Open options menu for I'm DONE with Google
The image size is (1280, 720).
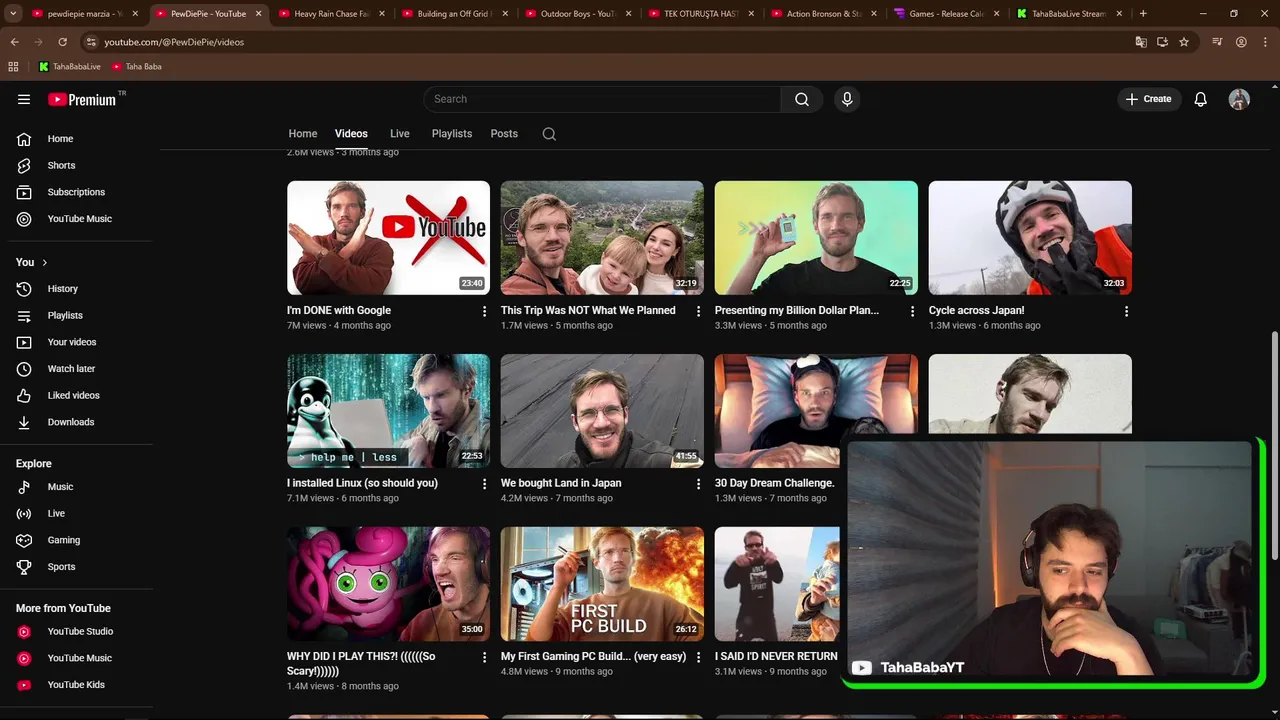[x=485, y=311]
